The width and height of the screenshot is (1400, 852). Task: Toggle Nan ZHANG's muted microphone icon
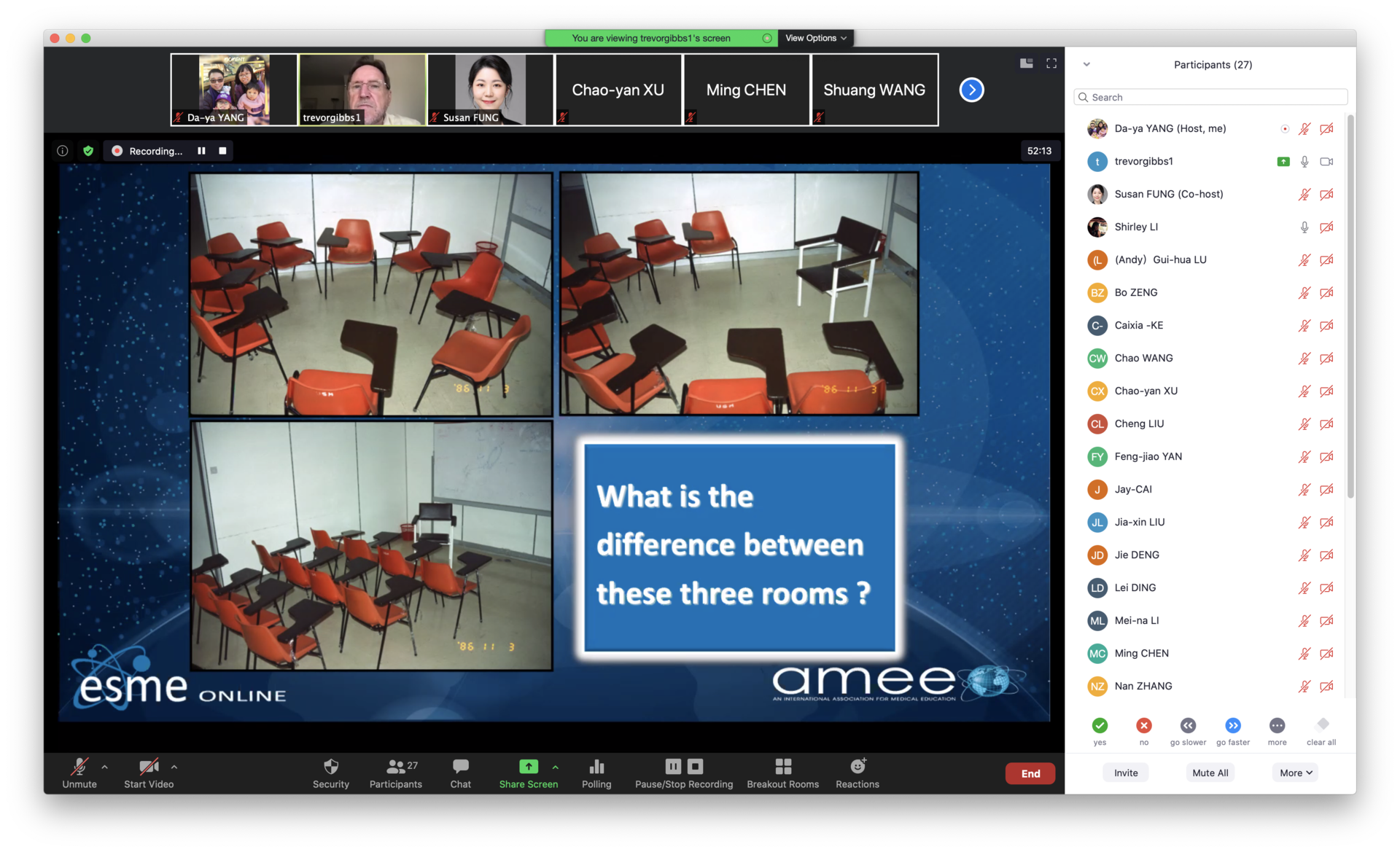1304,687
